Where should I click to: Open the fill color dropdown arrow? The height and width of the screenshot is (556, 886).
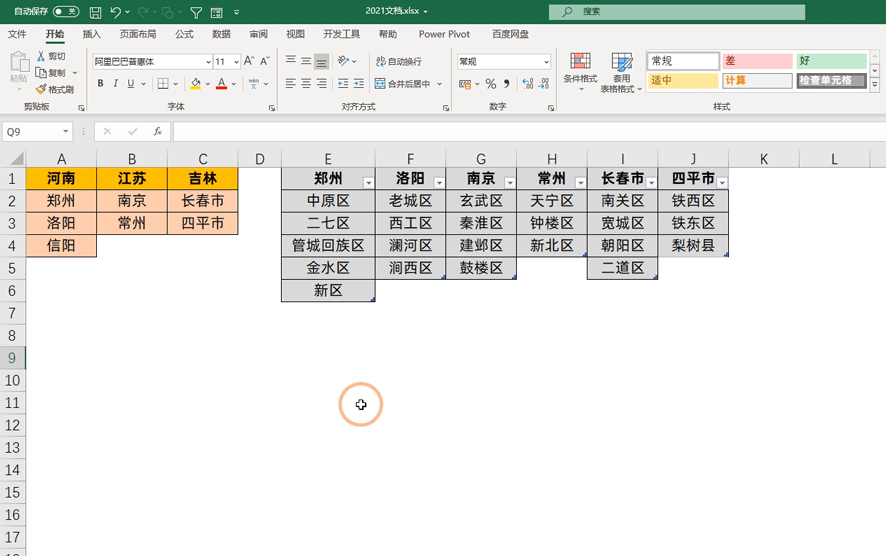pyautogui.click(x=208, y=84)
